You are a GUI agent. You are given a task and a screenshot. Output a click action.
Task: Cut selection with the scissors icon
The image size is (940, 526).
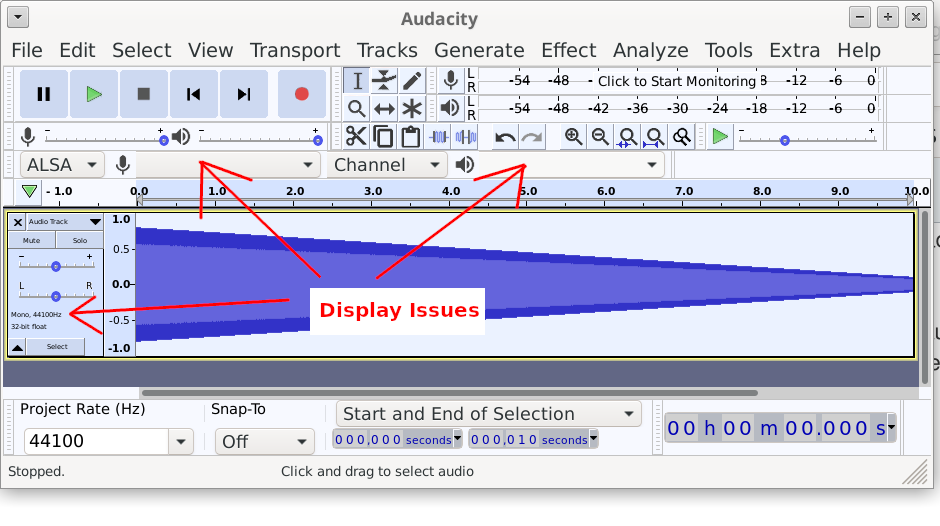click(356, 137)
